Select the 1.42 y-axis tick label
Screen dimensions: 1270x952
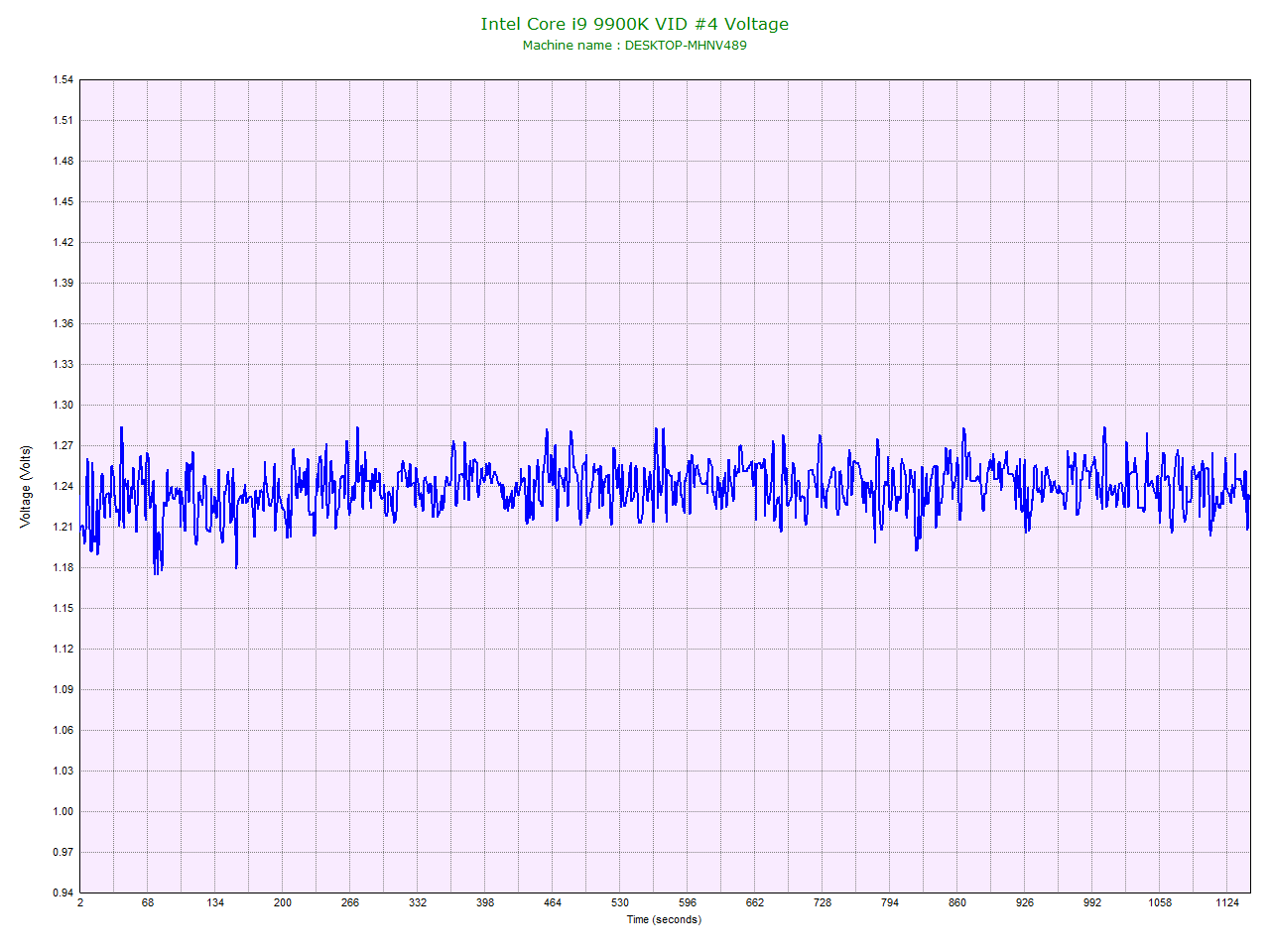tap(63, 243)
